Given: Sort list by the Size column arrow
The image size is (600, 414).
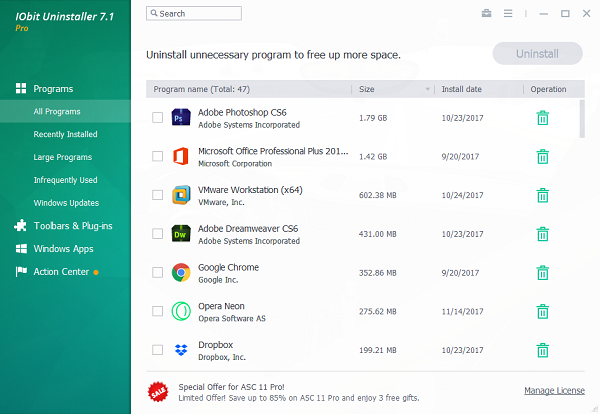Looking at the screenshot, I should coord(428,89).
